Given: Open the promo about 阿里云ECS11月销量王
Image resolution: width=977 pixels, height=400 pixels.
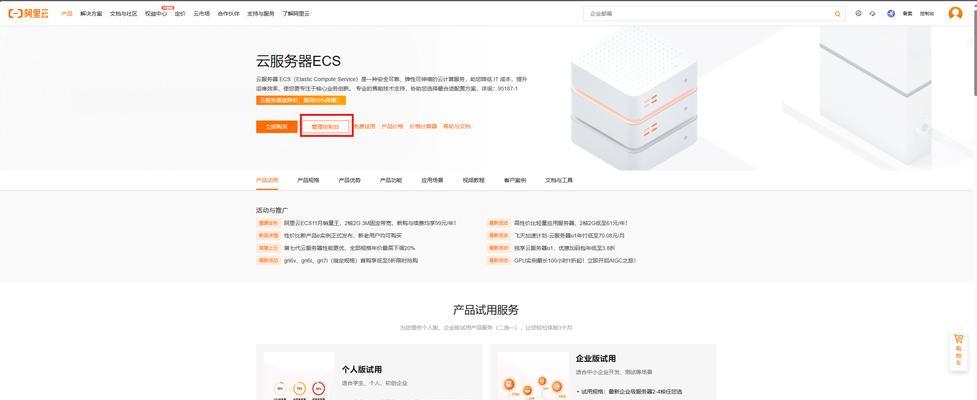Looking at the screenshot, I should coord(370,223).
